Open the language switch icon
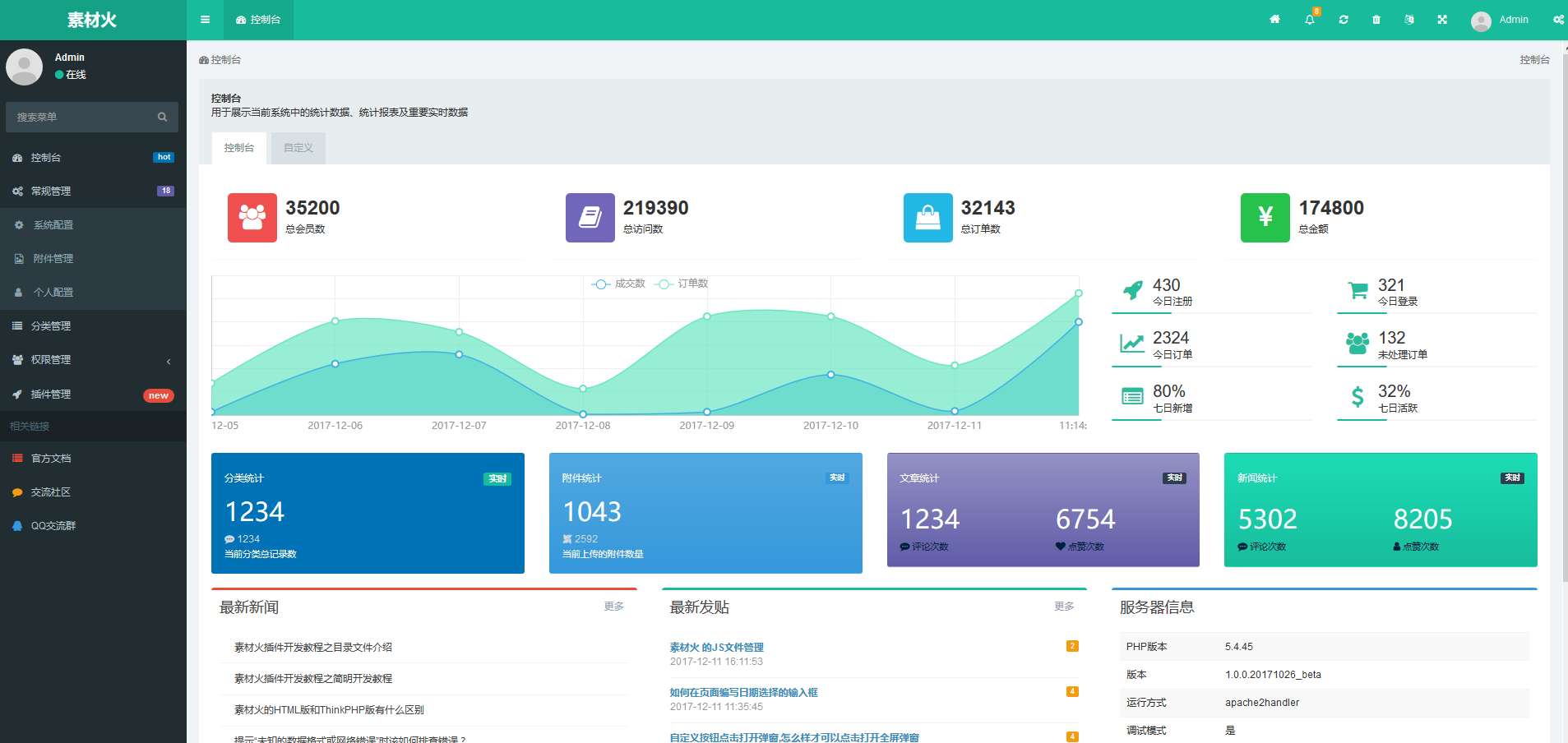 point(1409,20)
